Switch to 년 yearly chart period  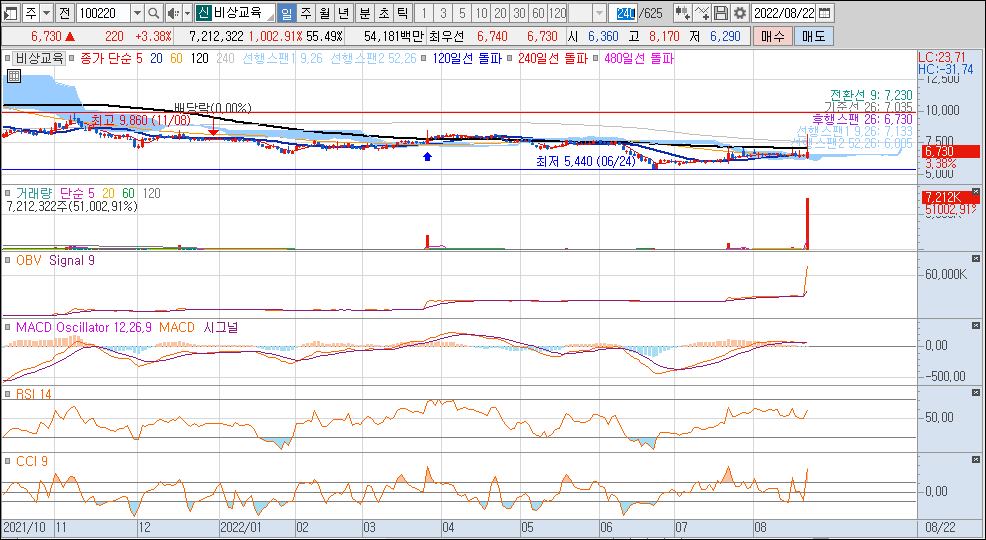pos(343,13)
